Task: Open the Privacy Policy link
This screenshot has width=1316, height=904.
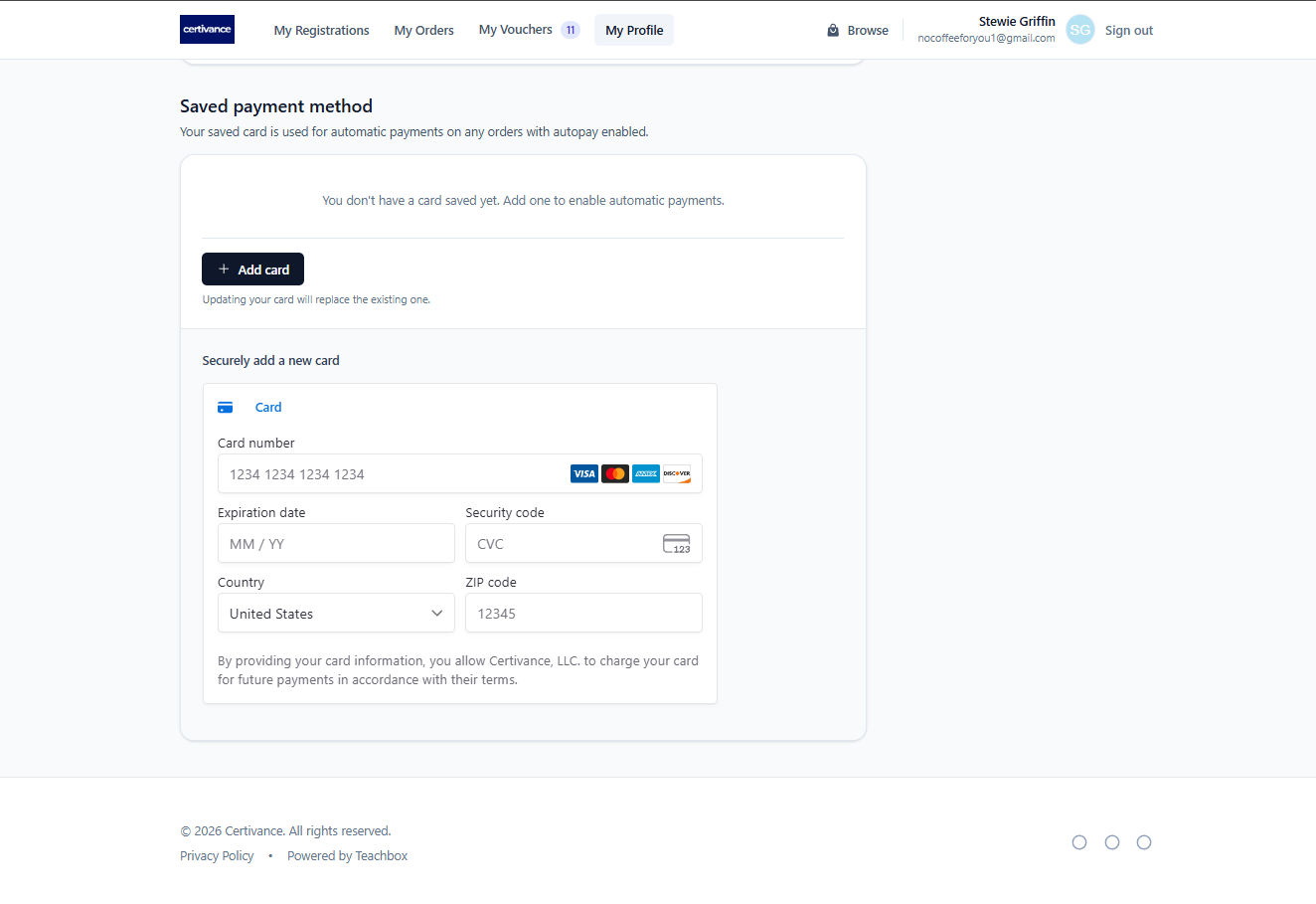Action: click(217, 856)
